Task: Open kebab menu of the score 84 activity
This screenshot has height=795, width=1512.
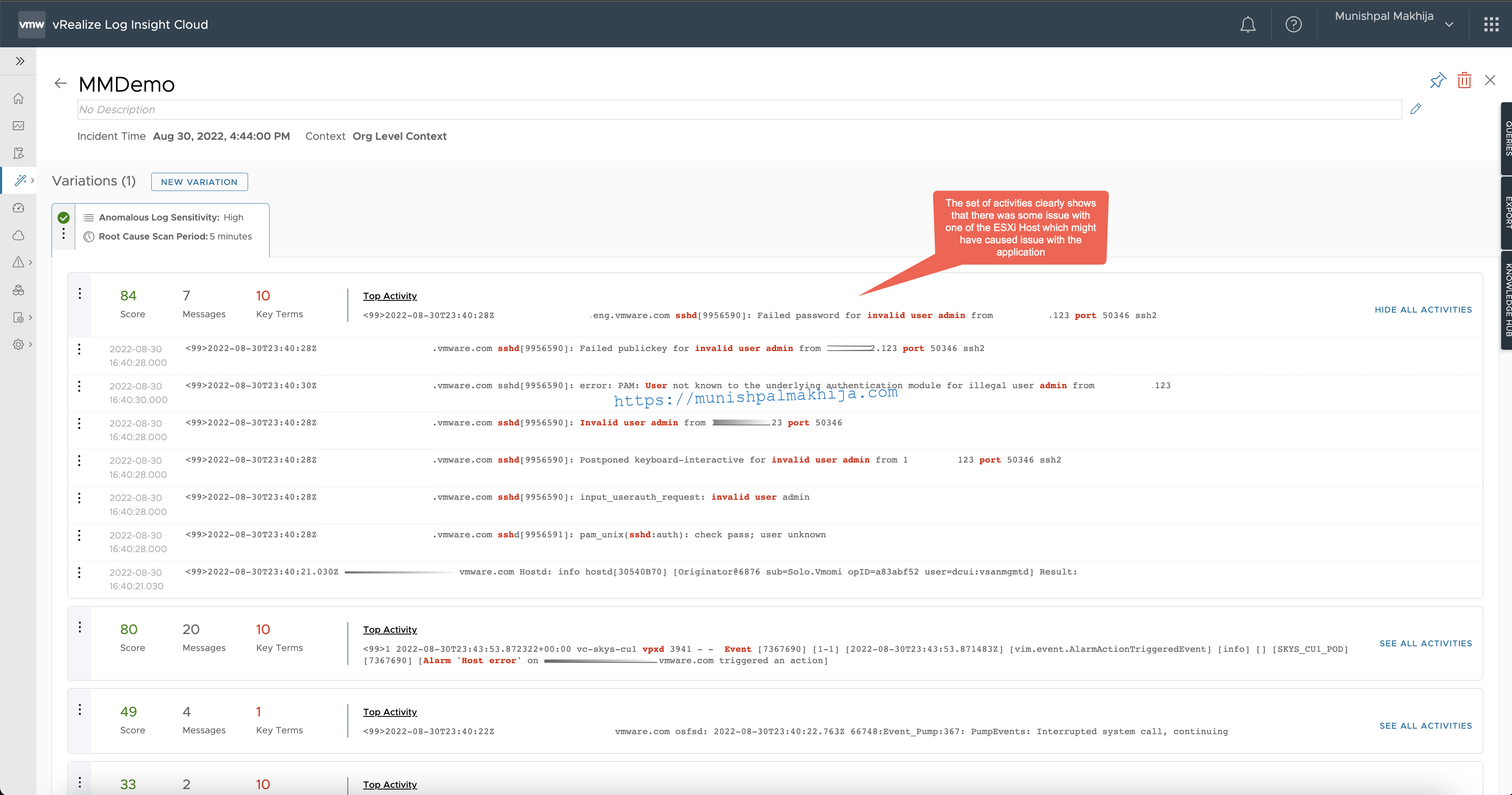Action: pyautogui.click(x=80, y=293)
